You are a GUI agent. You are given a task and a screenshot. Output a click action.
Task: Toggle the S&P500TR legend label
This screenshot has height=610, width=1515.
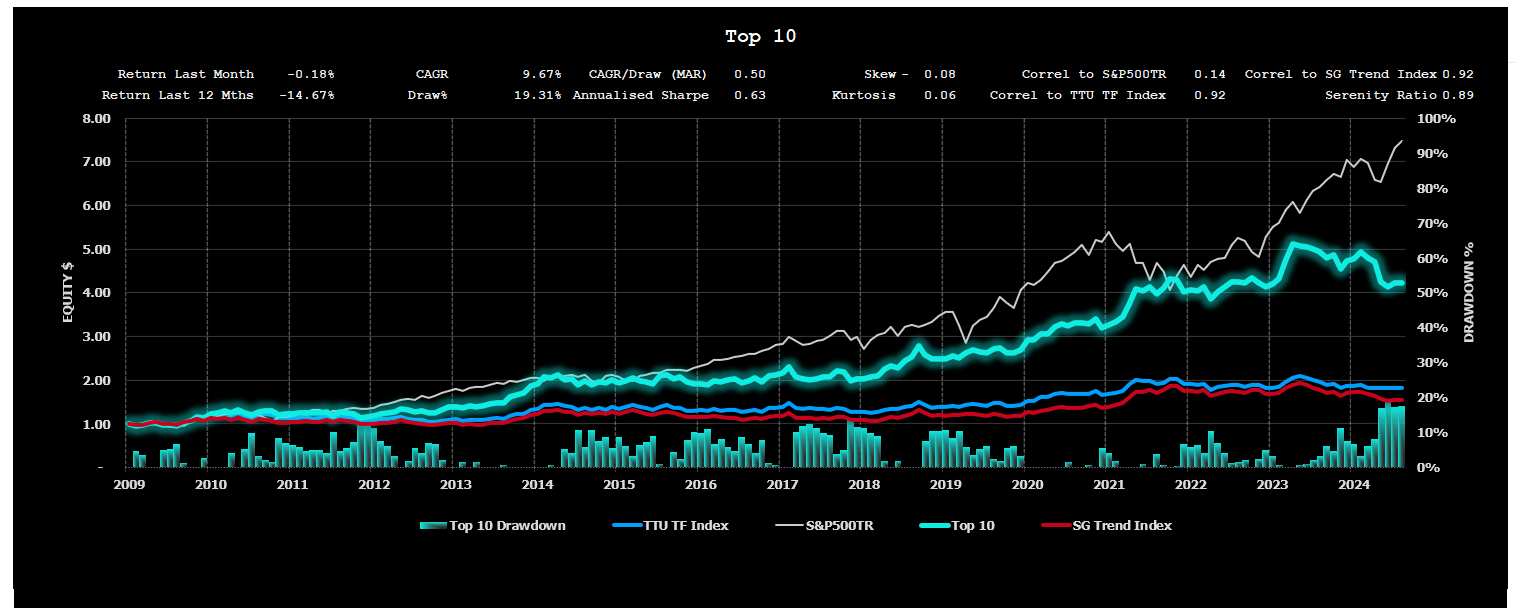click(x=839, y=526)
